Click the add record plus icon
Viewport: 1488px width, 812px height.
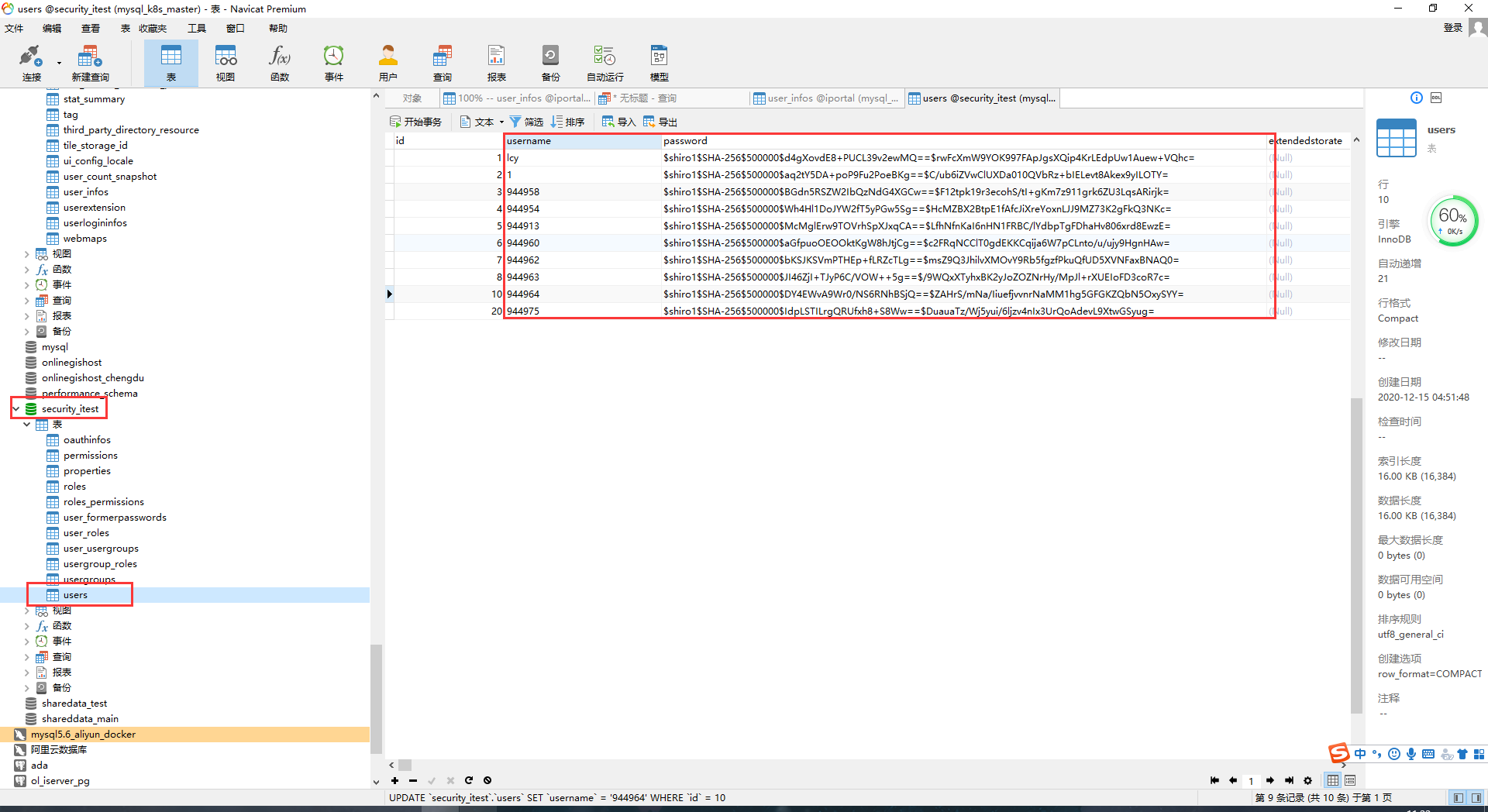394,780
